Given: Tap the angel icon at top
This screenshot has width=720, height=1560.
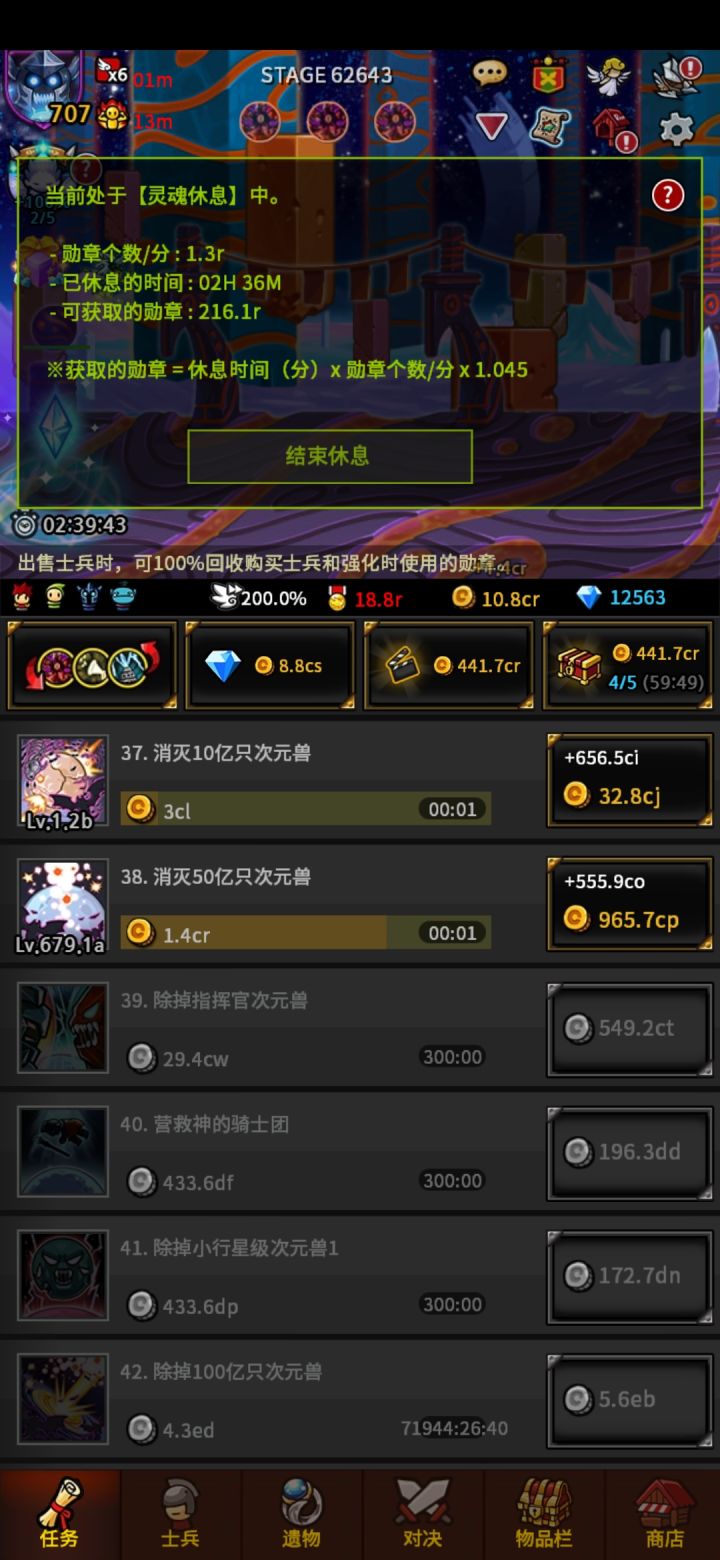Looking at the screenshot, I should [x=607, y=75].
